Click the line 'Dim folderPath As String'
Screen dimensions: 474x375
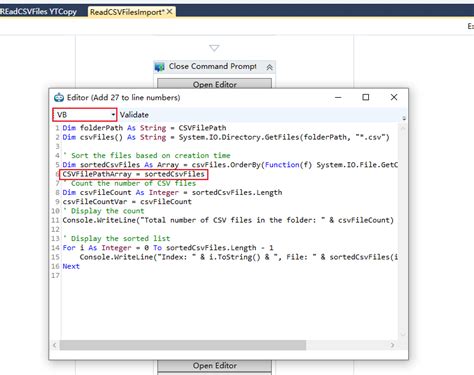coord(144,128)
